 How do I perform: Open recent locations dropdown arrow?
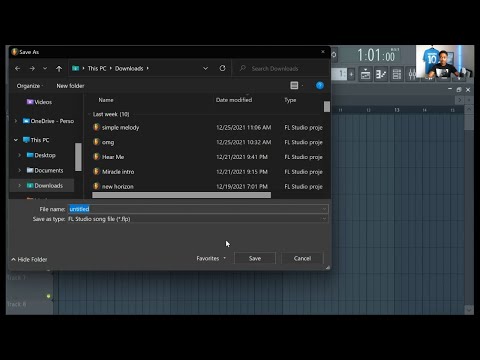coord(45,68)
